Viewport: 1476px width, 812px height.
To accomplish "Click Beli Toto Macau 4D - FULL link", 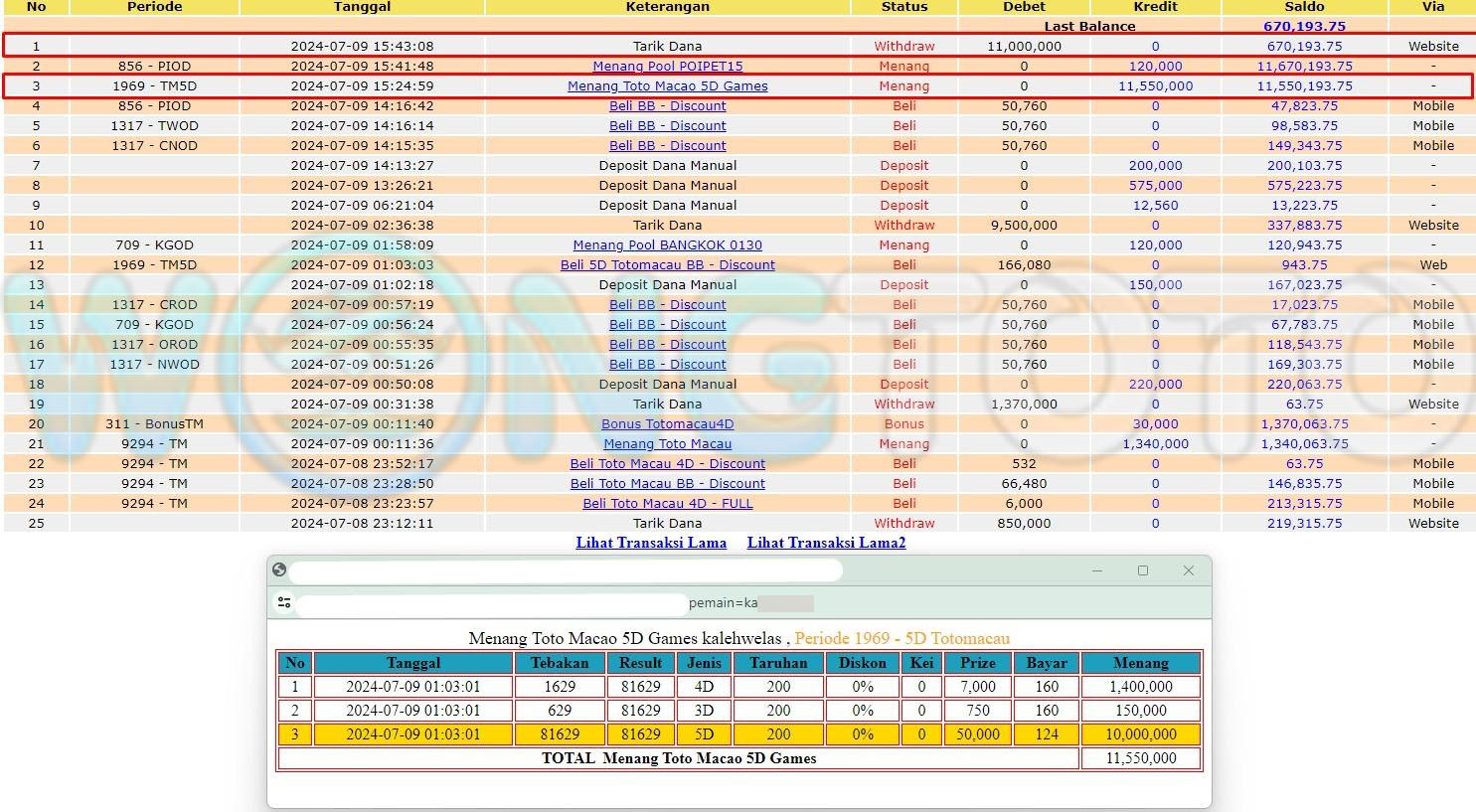I will tap(667, 504).
